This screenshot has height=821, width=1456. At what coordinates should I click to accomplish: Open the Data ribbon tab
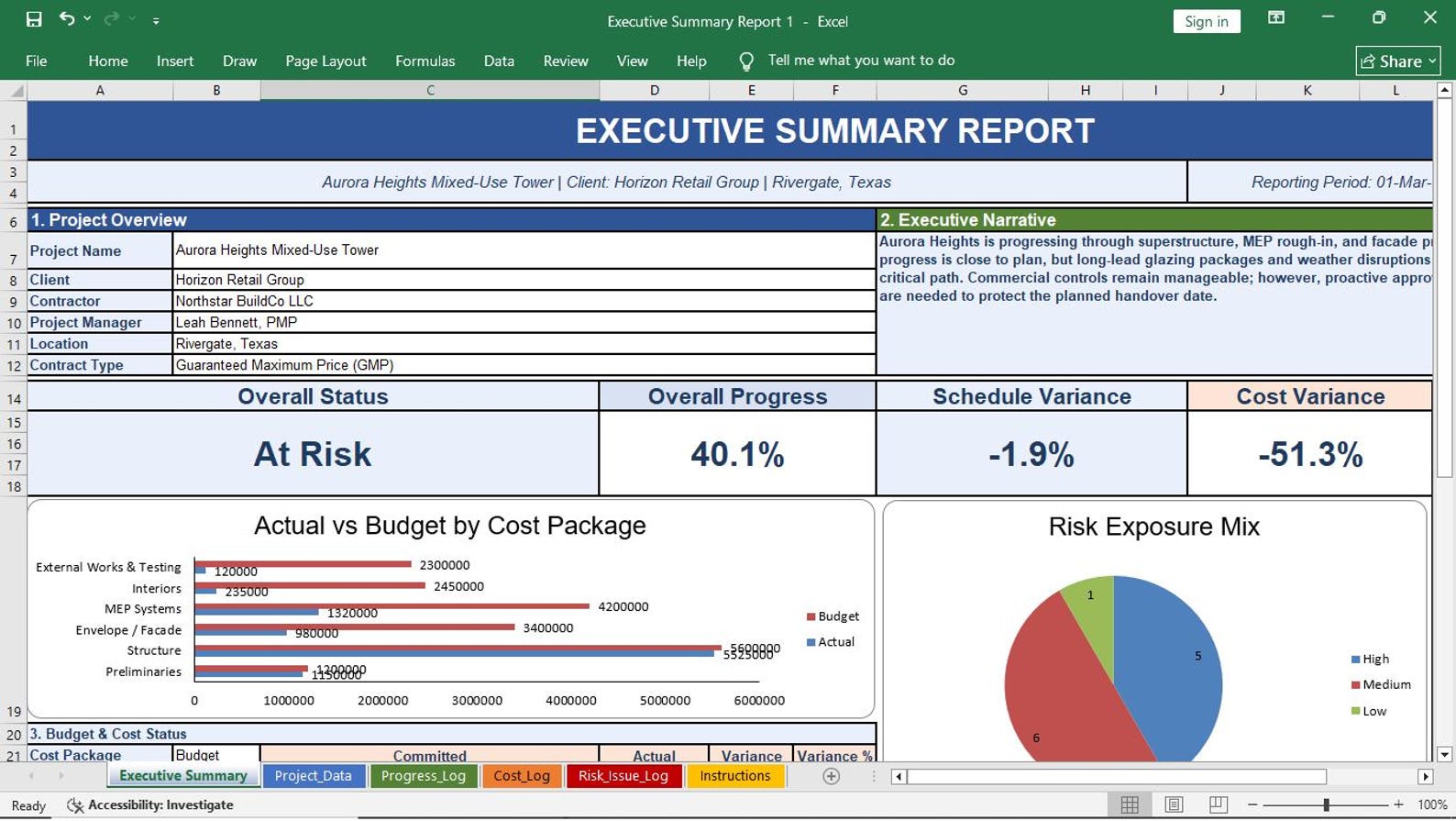click(x=499, y=61)
